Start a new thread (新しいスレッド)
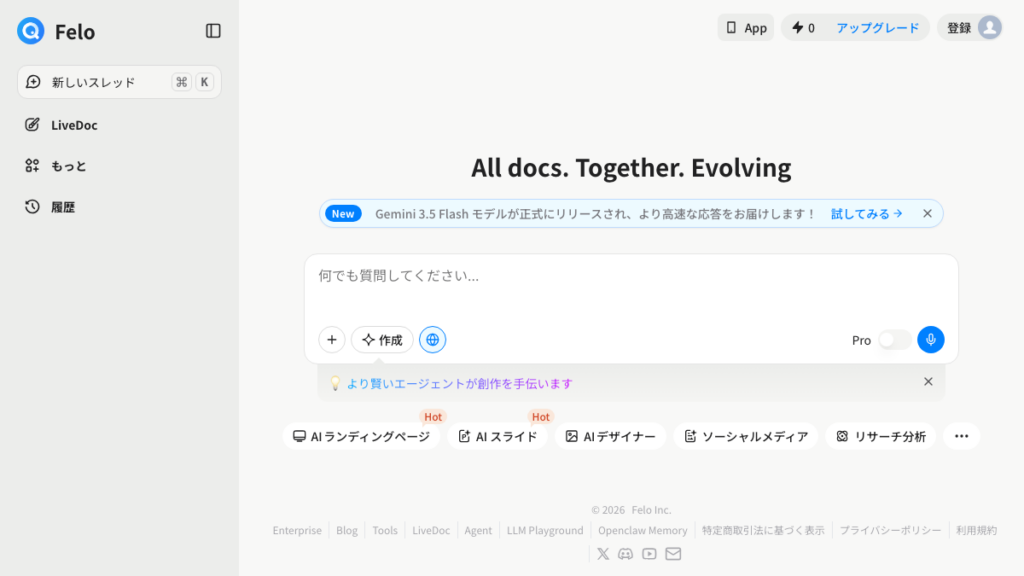Screen dimensions: 1024x576 click(119, 82)
